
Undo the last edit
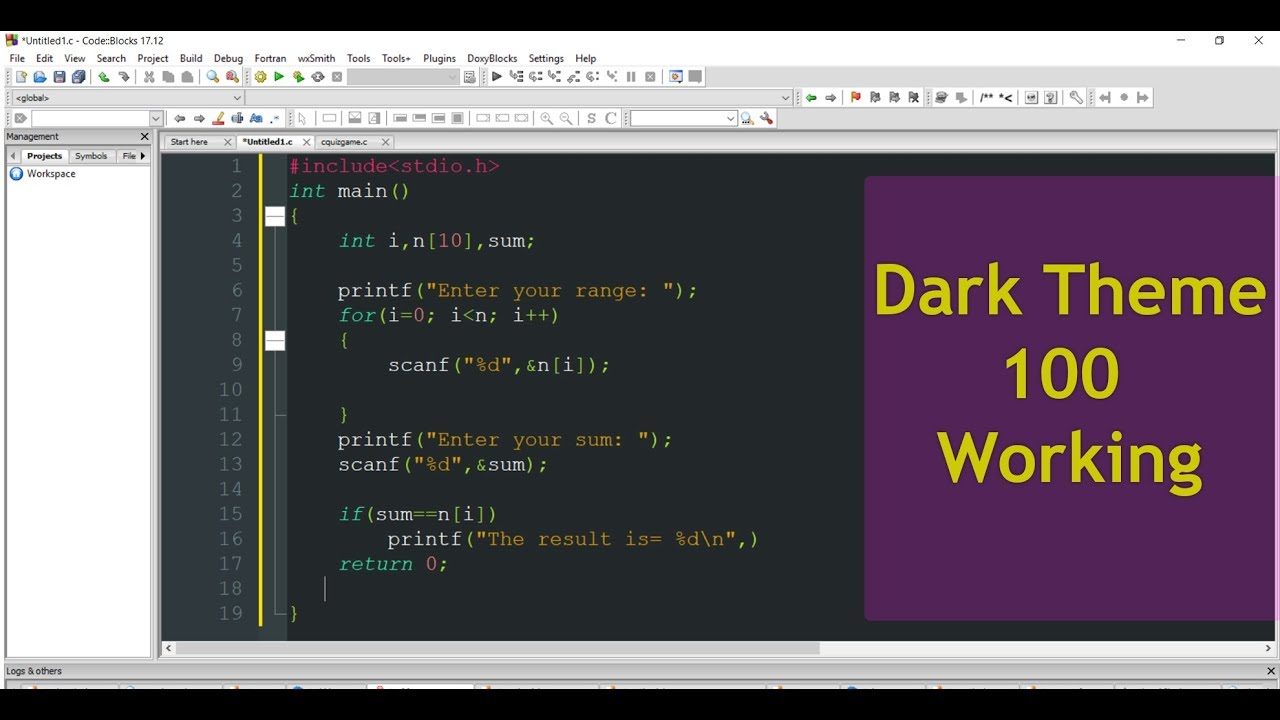pos(104,77)
